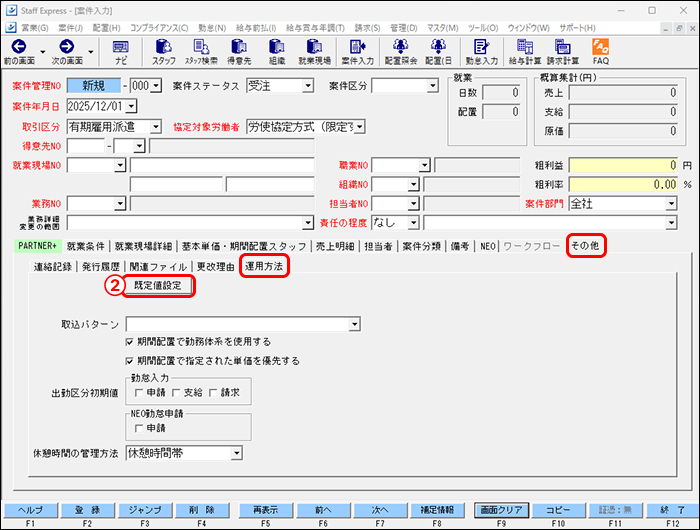Image resolution: width=700 pixels, height=530 pixels.
Task: Expand the 業務詳細変更の範囲 dropdown
Action: [x=308, y=222]
